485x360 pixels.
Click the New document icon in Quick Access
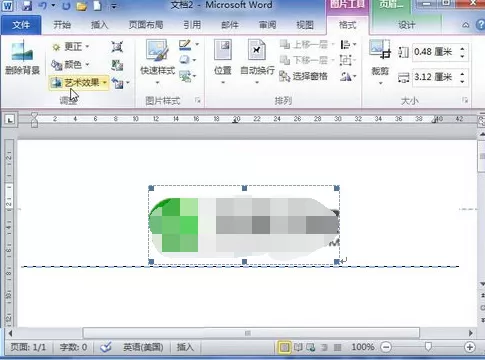tap(97, 6)
